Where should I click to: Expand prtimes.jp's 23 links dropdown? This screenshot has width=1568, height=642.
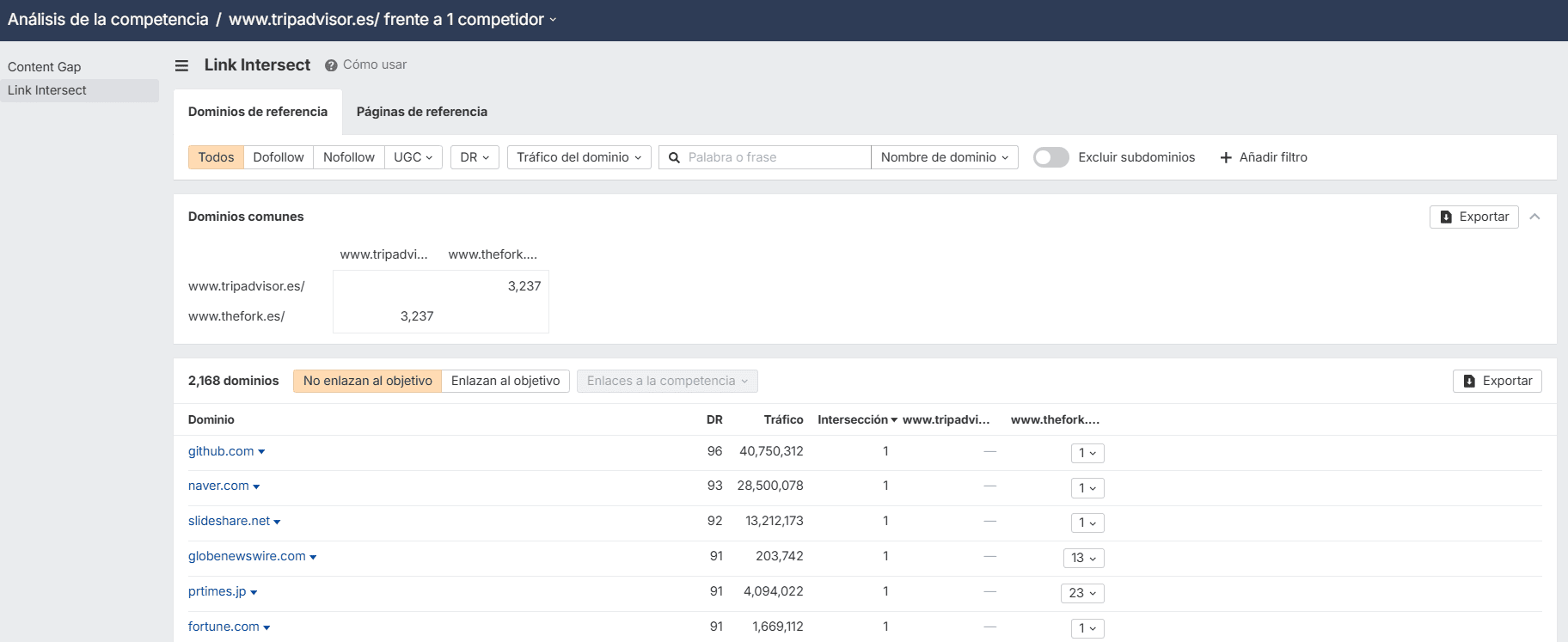coord(1082,593)
